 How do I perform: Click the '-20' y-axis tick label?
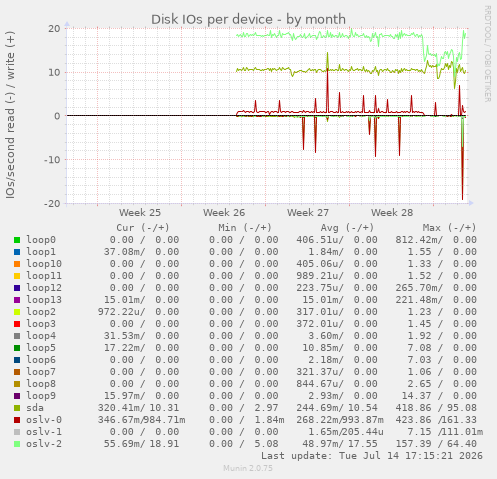click(52, 203)
